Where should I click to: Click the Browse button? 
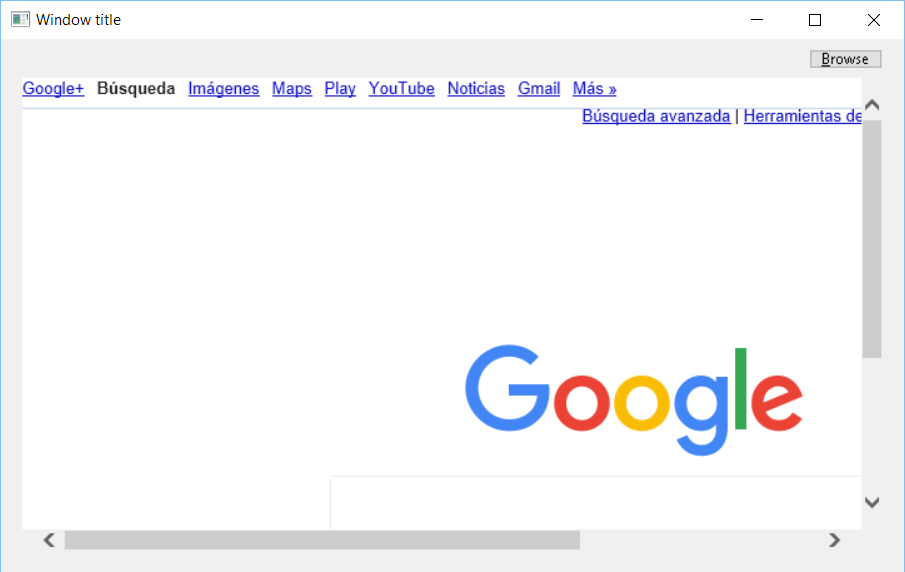[x=845, y=59]
